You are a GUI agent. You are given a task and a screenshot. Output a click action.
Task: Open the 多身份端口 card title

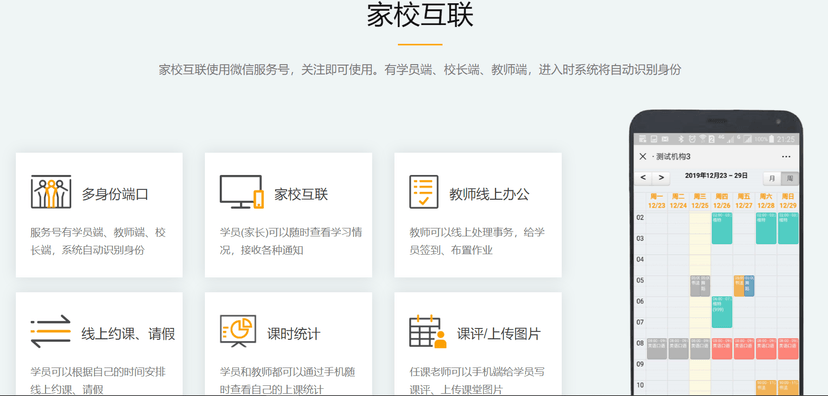click(x=115, y=194)
